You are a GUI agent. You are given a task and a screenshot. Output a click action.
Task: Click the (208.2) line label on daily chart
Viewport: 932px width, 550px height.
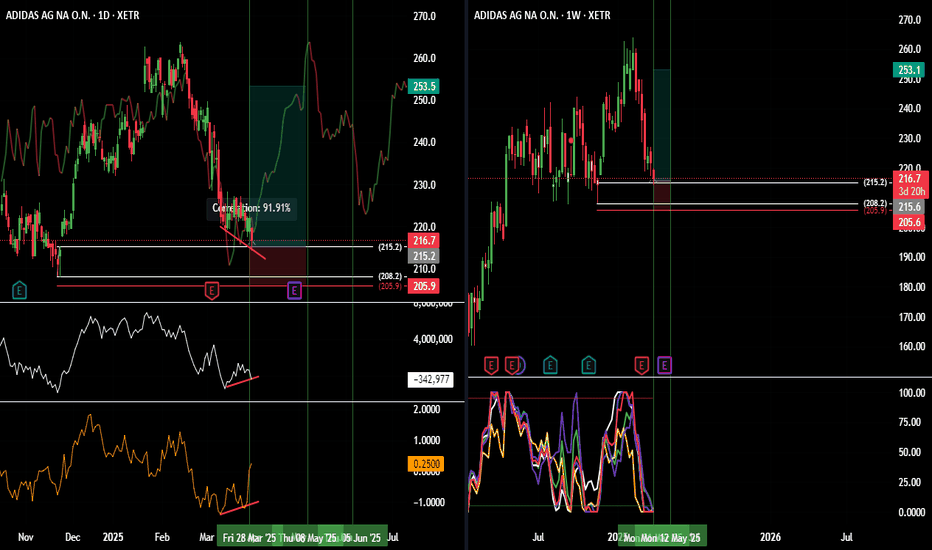pos(390,276)
